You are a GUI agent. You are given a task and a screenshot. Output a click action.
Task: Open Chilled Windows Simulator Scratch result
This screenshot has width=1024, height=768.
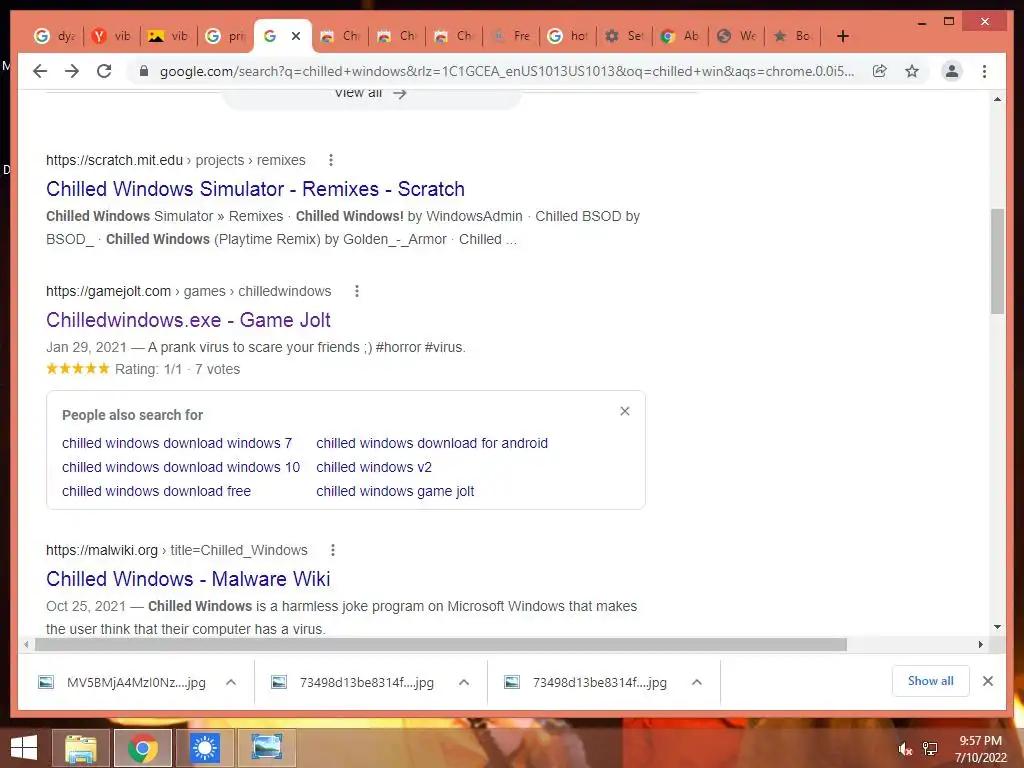(x=255, y=189)
